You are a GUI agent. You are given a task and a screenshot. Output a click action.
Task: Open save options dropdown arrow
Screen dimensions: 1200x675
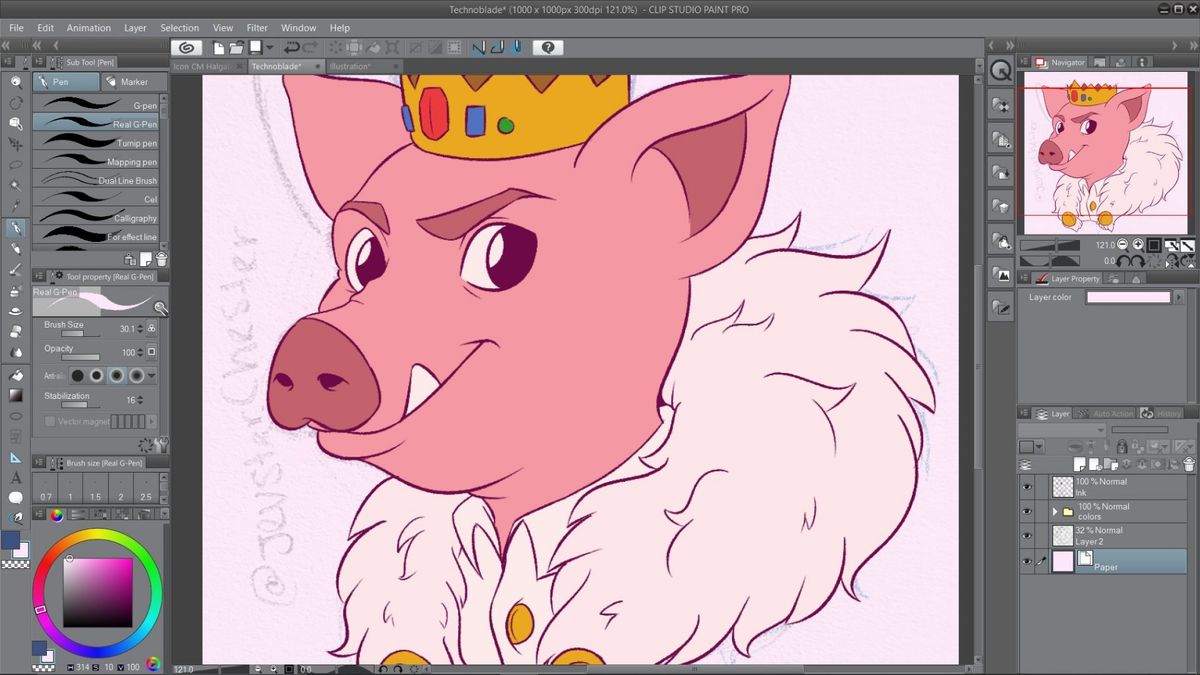coord(270,47)
